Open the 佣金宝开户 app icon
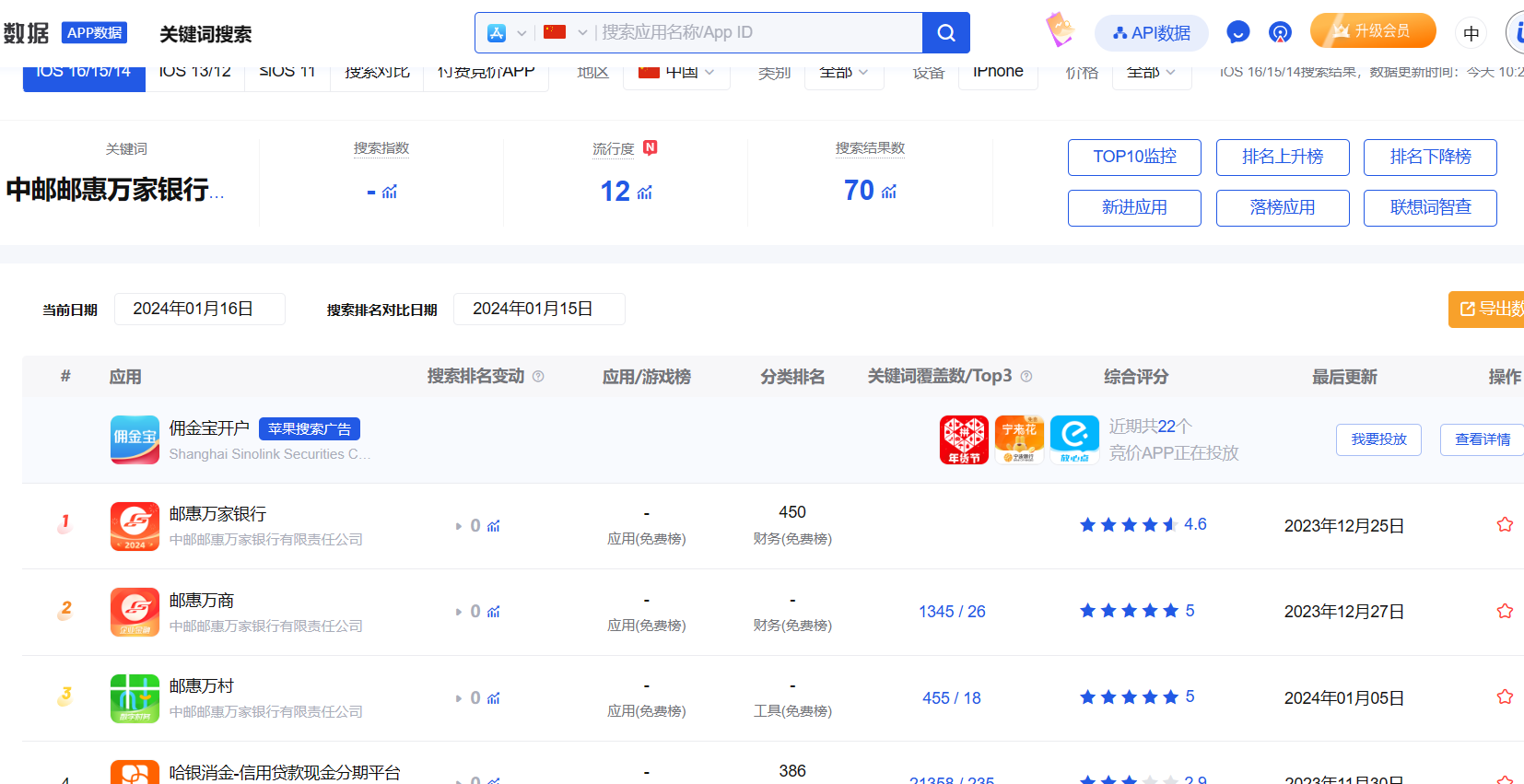This screenshot has height=784, width=1524. click(x=135, y=439)
